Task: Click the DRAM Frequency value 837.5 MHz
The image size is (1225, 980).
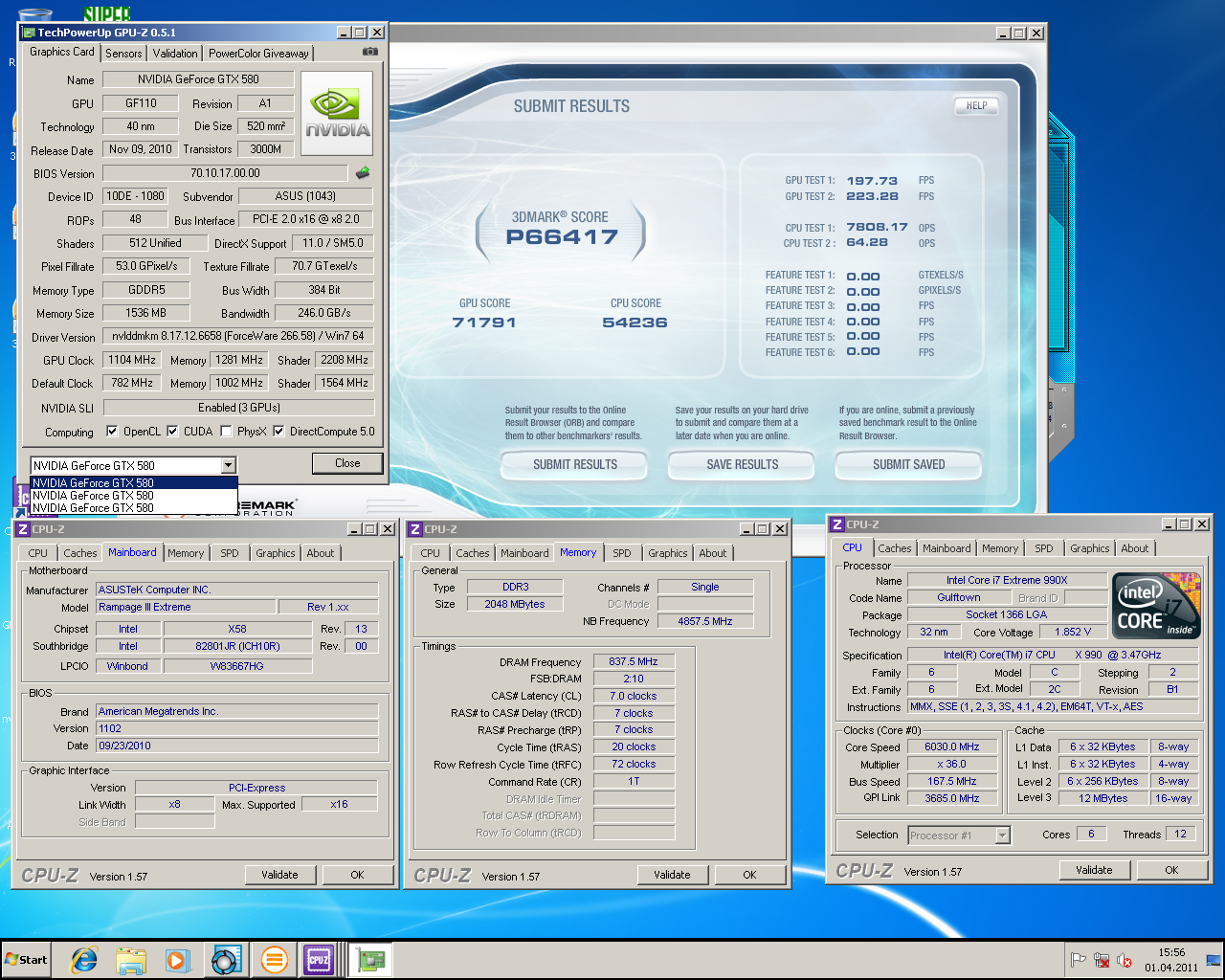Action: click(x=634, y=661)
